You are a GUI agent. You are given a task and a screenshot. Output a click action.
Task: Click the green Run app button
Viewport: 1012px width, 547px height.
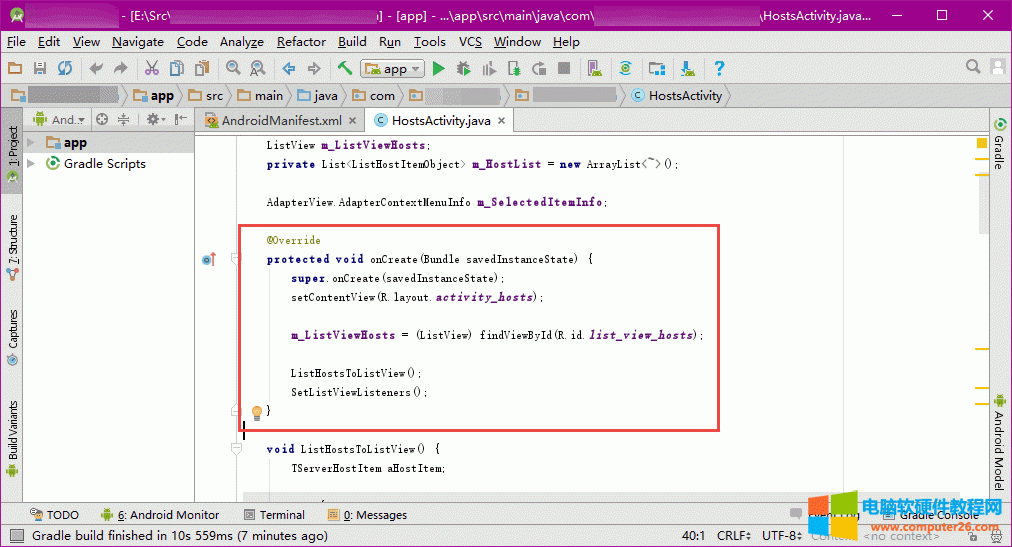[x=438, y=69]
